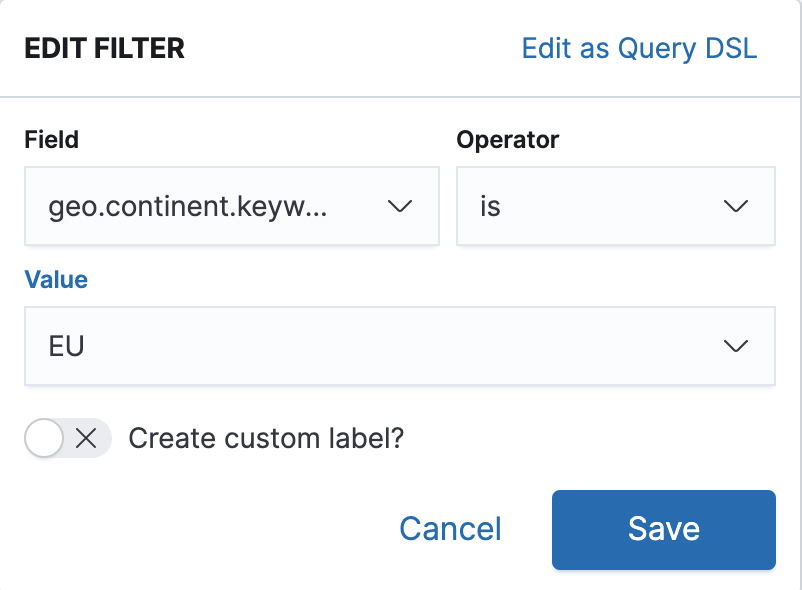Click the blue Value label
The height and width of the screenshot is (590, 802).
pos(55,279)
